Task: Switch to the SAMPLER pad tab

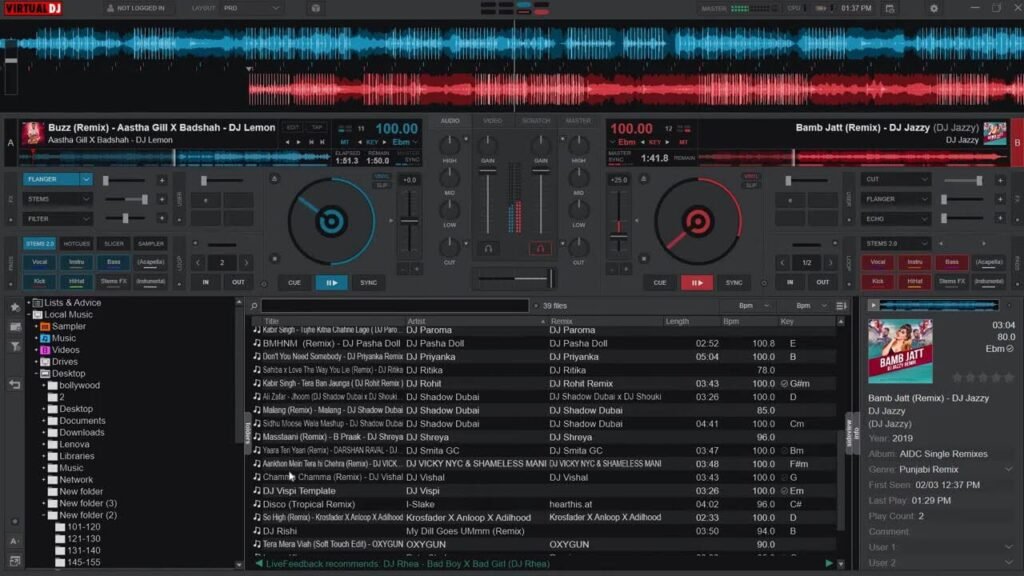Action: (151, 244)
